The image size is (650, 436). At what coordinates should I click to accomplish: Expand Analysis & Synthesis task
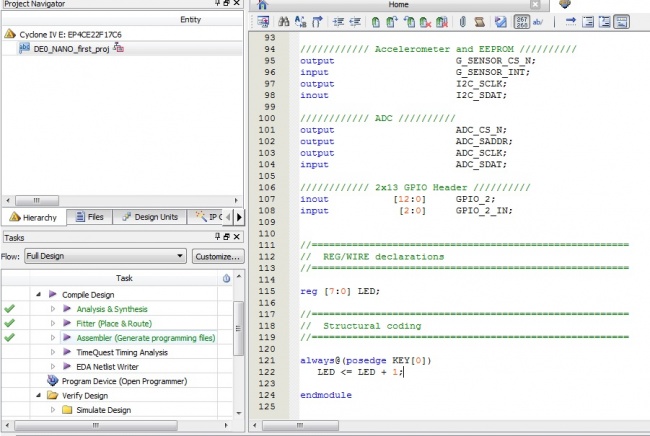point(53,309)
